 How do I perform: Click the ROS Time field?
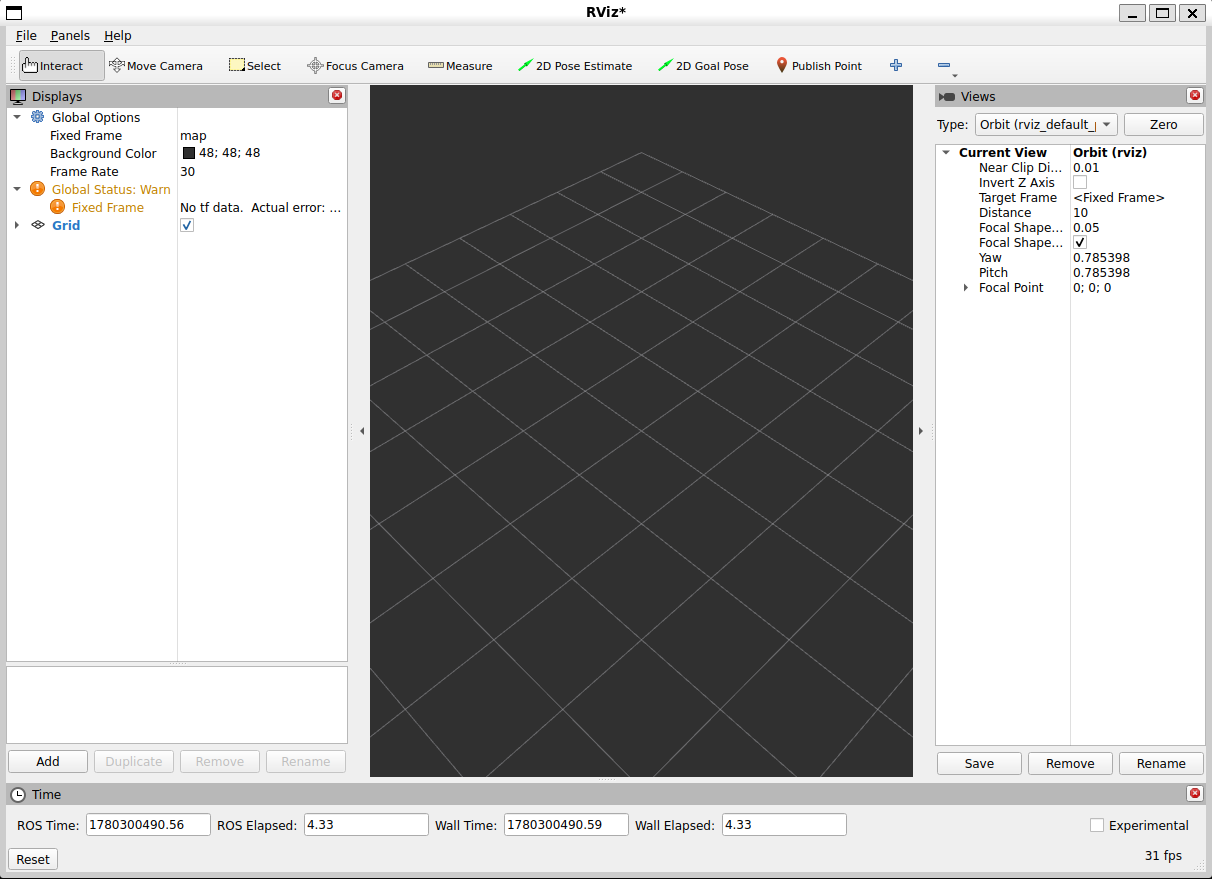[x=148, y=825]
